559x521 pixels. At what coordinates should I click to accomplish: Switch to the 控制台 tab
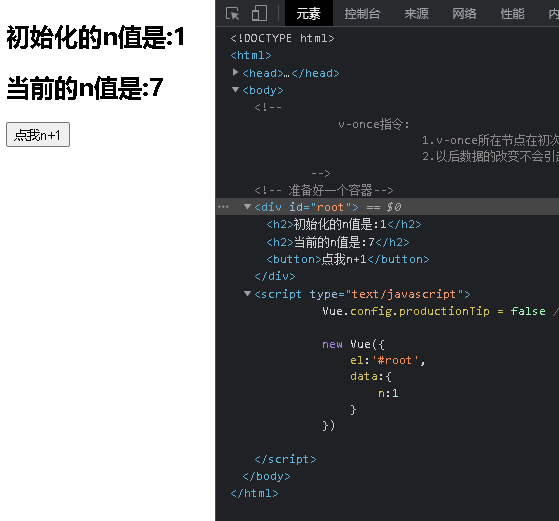coord(362,14)
